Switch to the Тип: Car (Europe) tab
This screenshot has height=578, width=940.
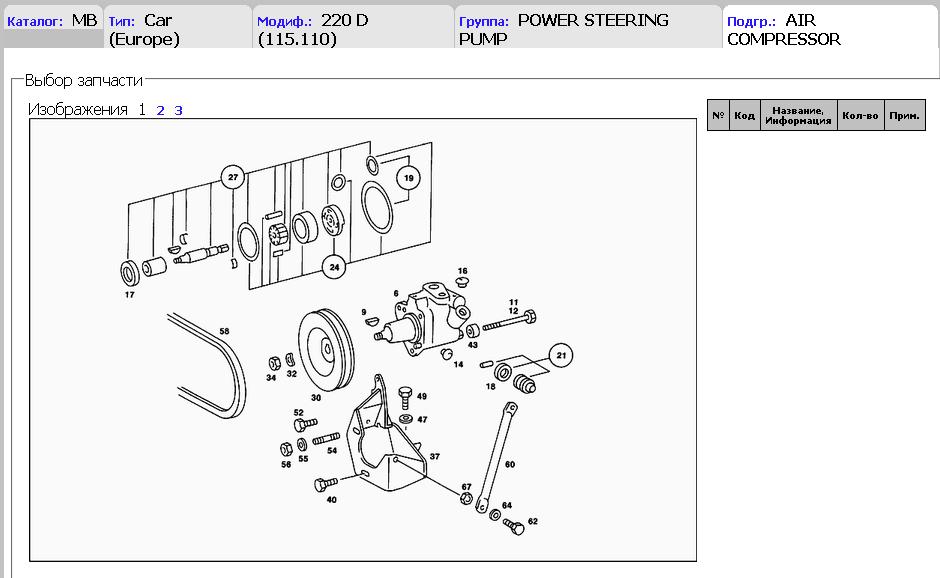(177, 29)
